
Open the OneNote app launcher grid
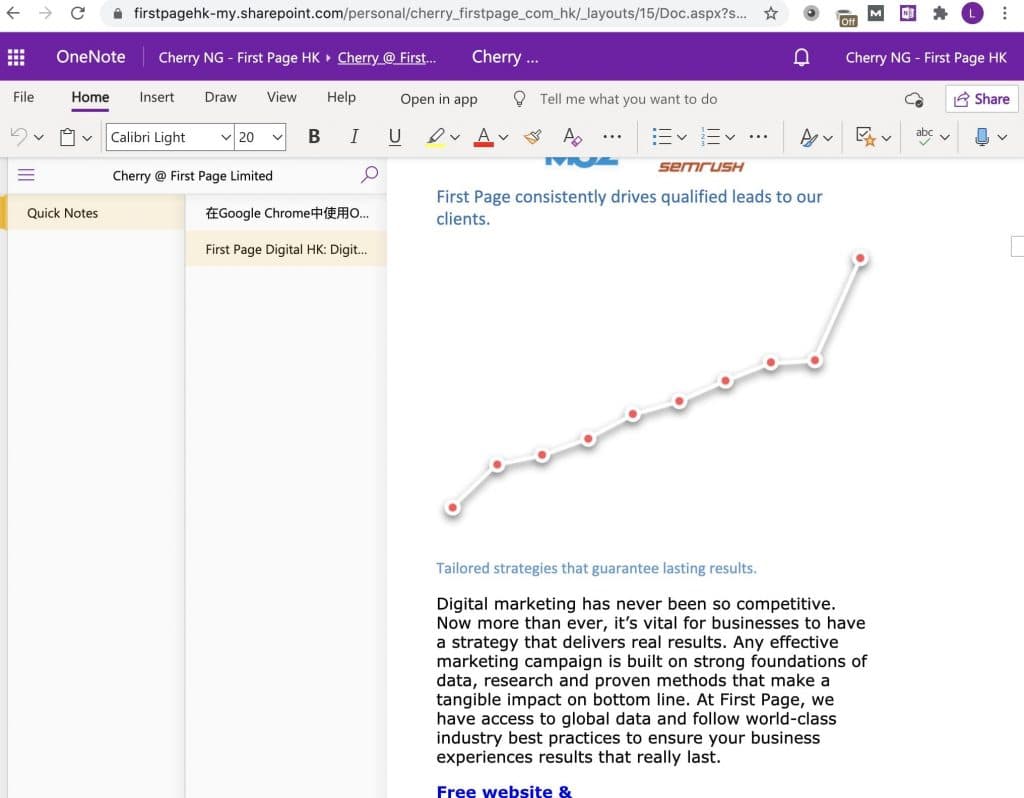click(17, 57)
